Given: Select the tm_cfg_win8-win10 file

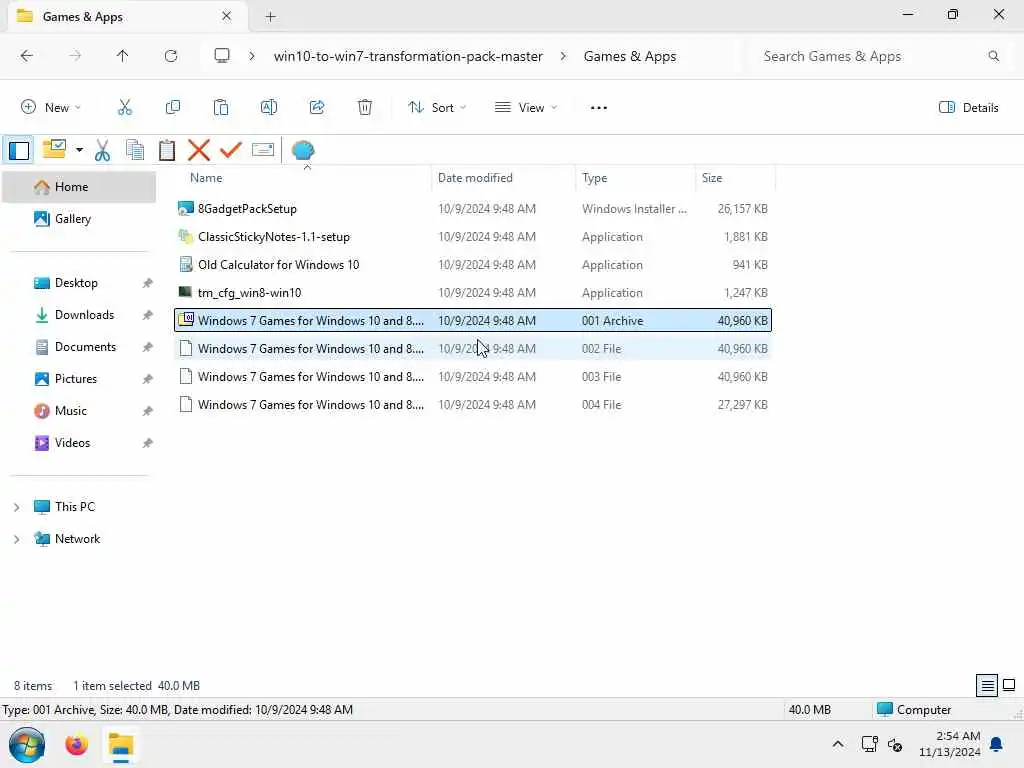Looking at the screenshot, I should (473, 293).
